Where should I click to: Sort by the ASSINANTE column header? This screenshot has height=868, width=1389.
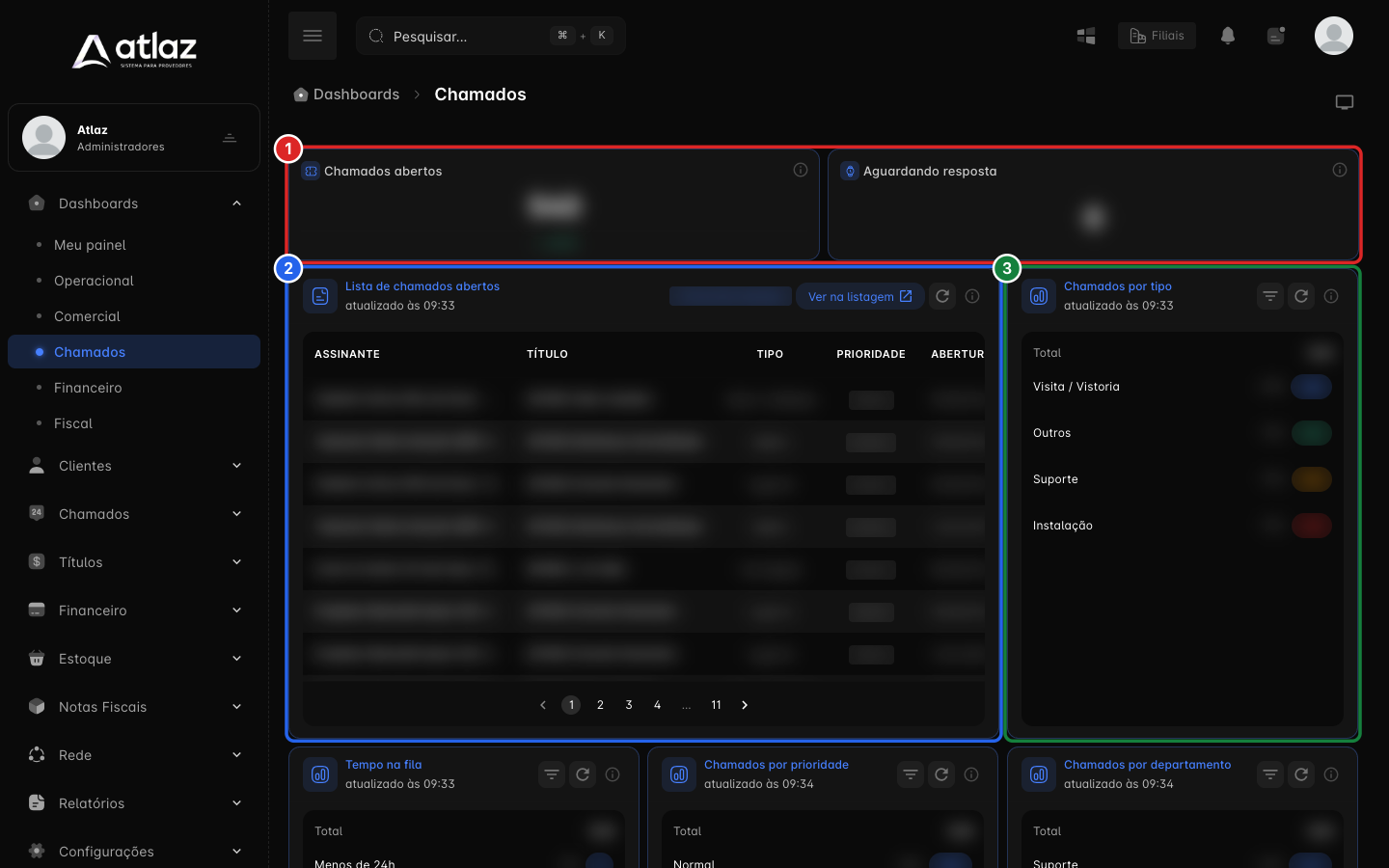tap(347, 354)
